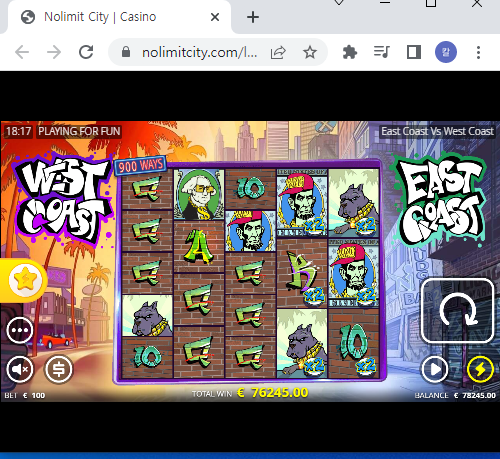Spin the reels with the spin button
This screenshot has width=500, height=459.
click(457, 311)
